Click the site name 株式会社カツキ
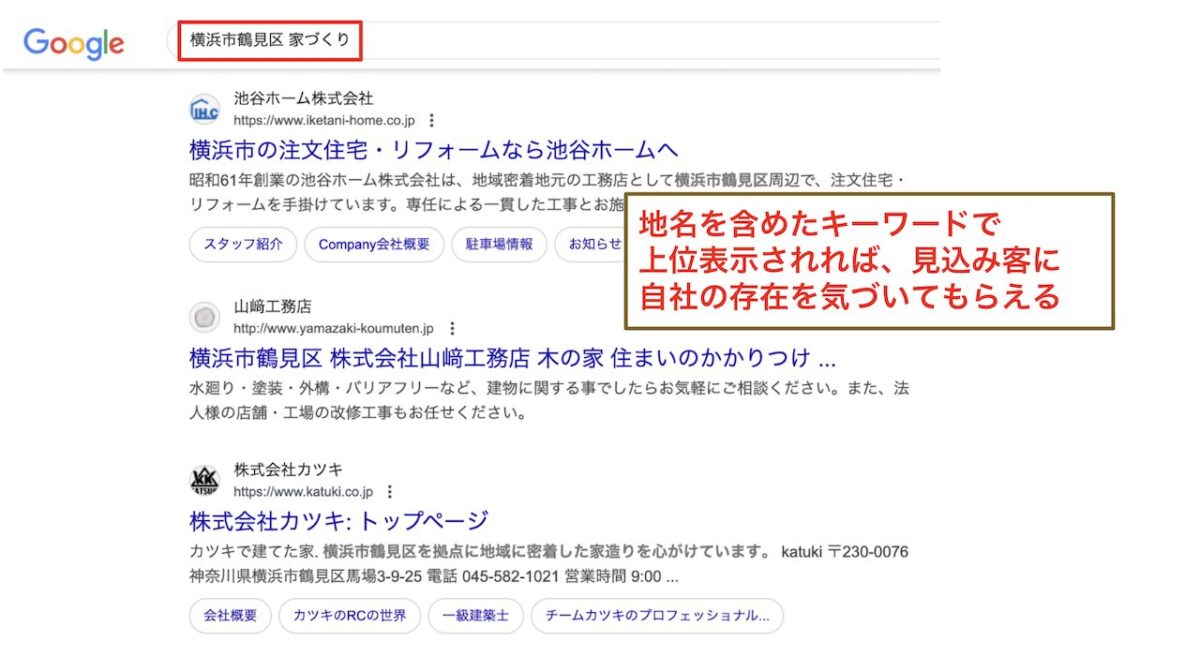 pos(289,470)
